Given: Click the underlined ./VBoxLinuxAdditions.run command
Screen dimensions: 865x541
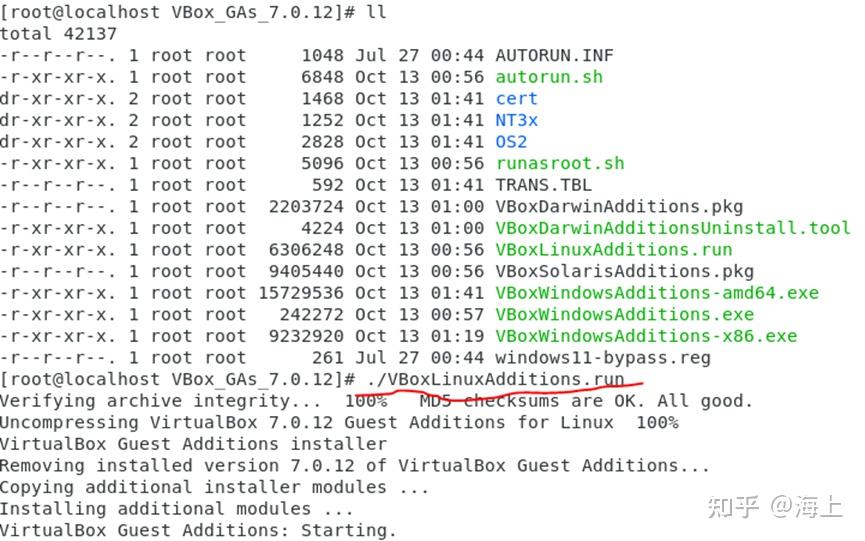Looking at the screenshot, I should click(x=495, y=379).
